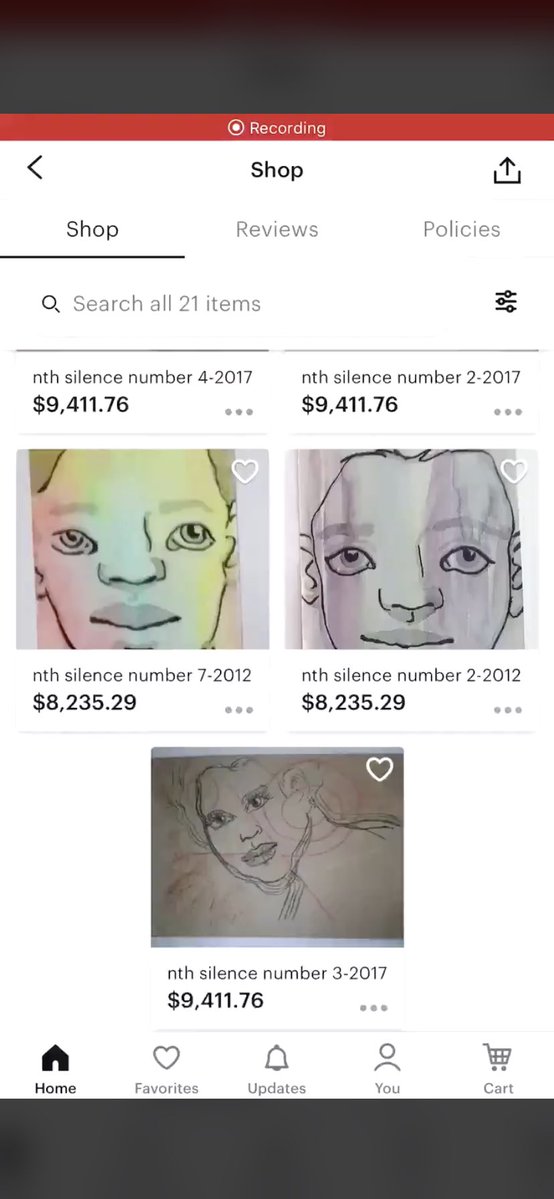The width and height of the screenshot is (554, 1199).
Task: Open nth silence number 2-2017 title
Action: [x=411, y=377]
